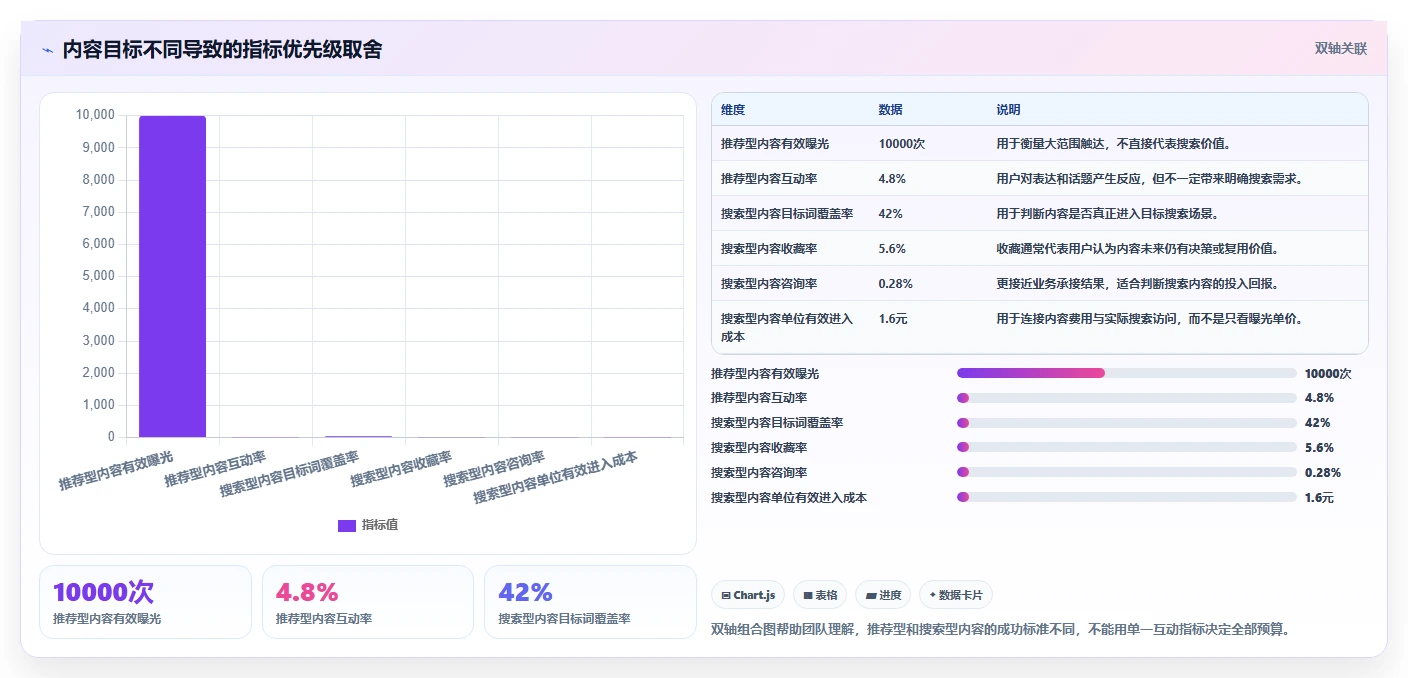Click the 5,000 y-axis label

[98, 276]
